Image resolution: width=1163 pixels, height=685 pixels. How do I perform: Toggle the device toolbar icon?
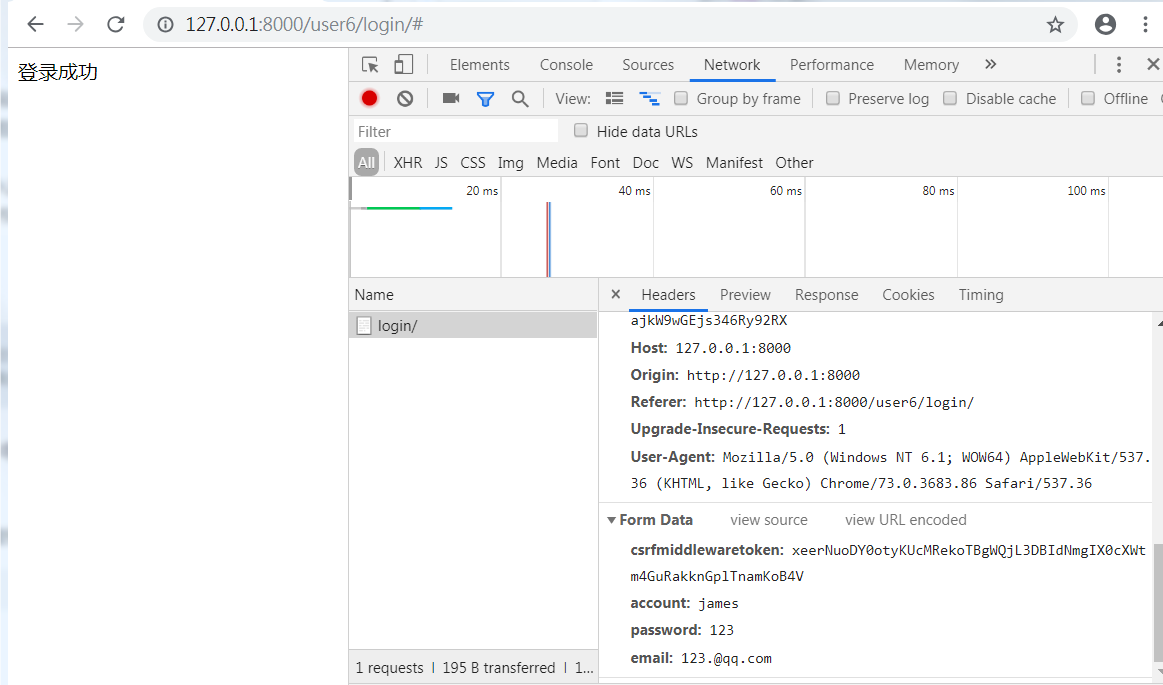pyautogui.click(x=403, y=64)
